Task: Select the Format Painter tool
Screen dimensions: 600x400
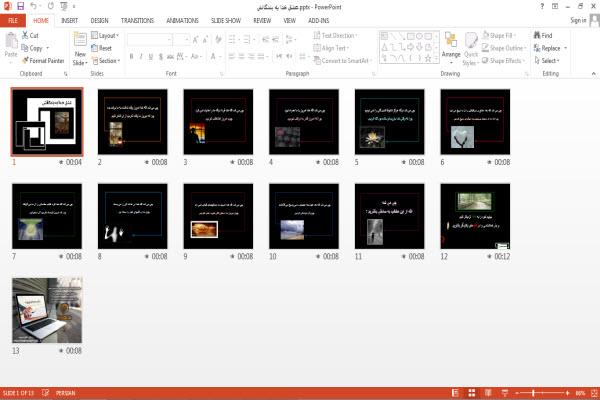Action: pyautogui.click(x=43, y=60)
